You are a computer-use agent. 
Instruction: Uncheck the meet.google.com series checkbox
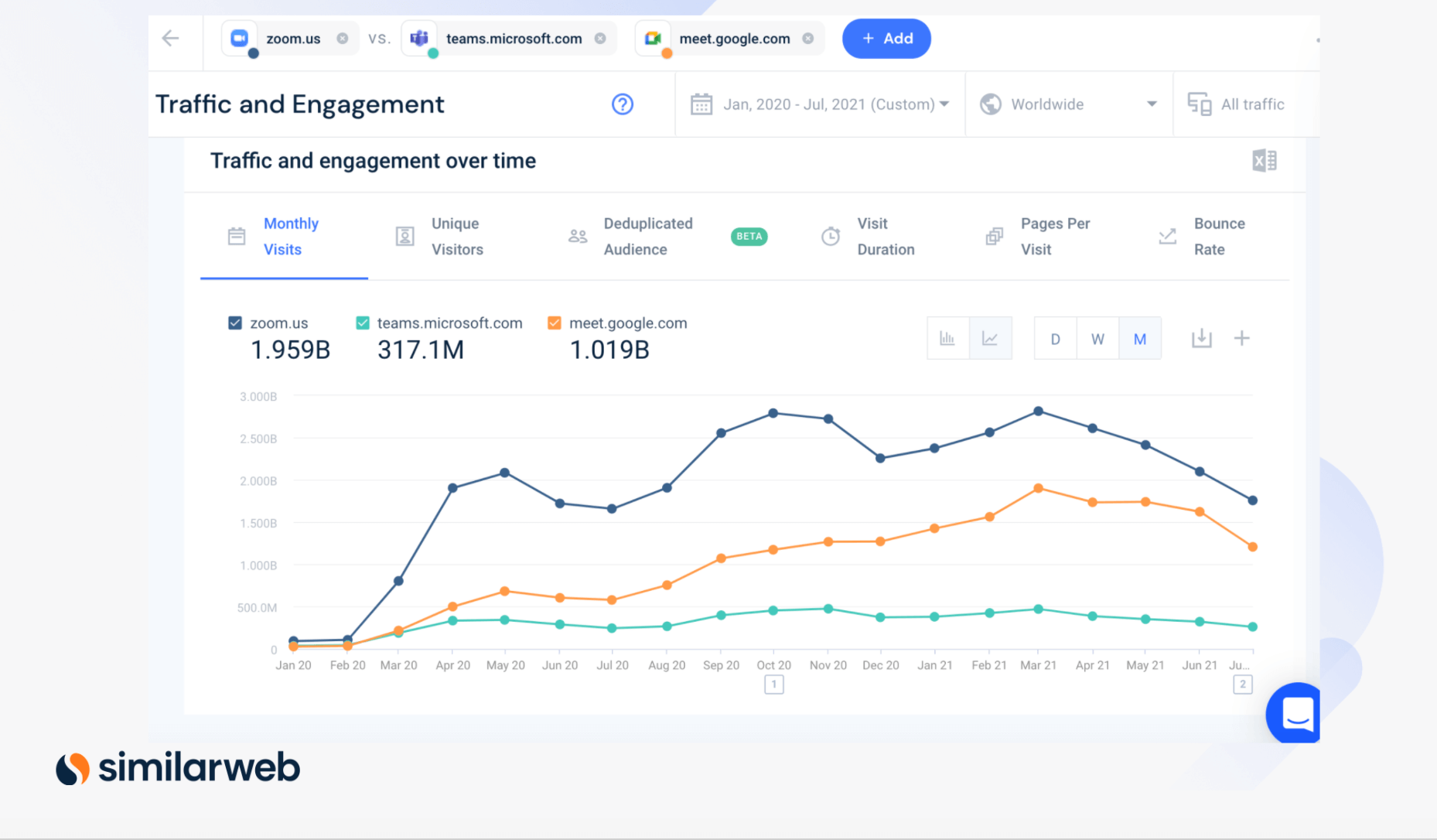(x=555, y=323)
